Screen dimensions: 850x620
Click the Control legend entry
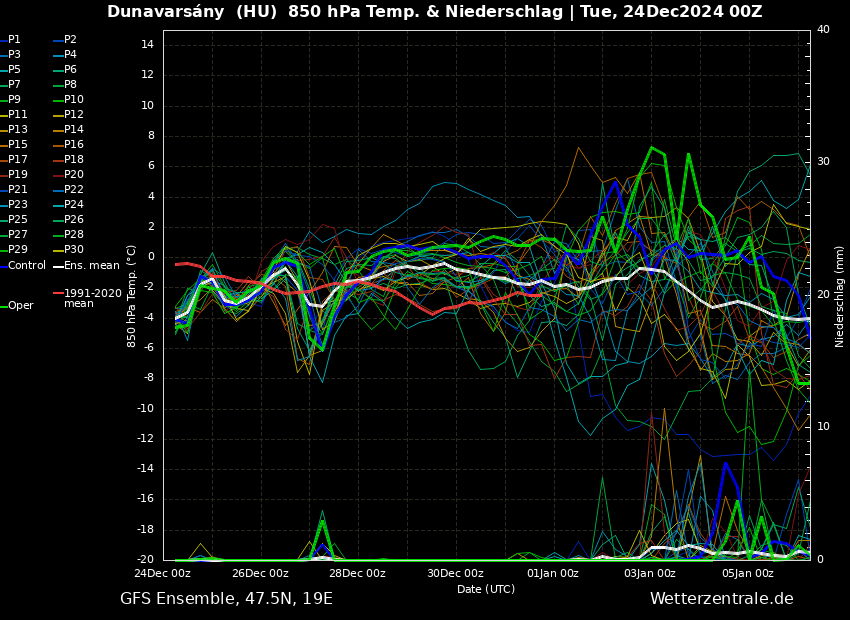(x=27, y=266)
